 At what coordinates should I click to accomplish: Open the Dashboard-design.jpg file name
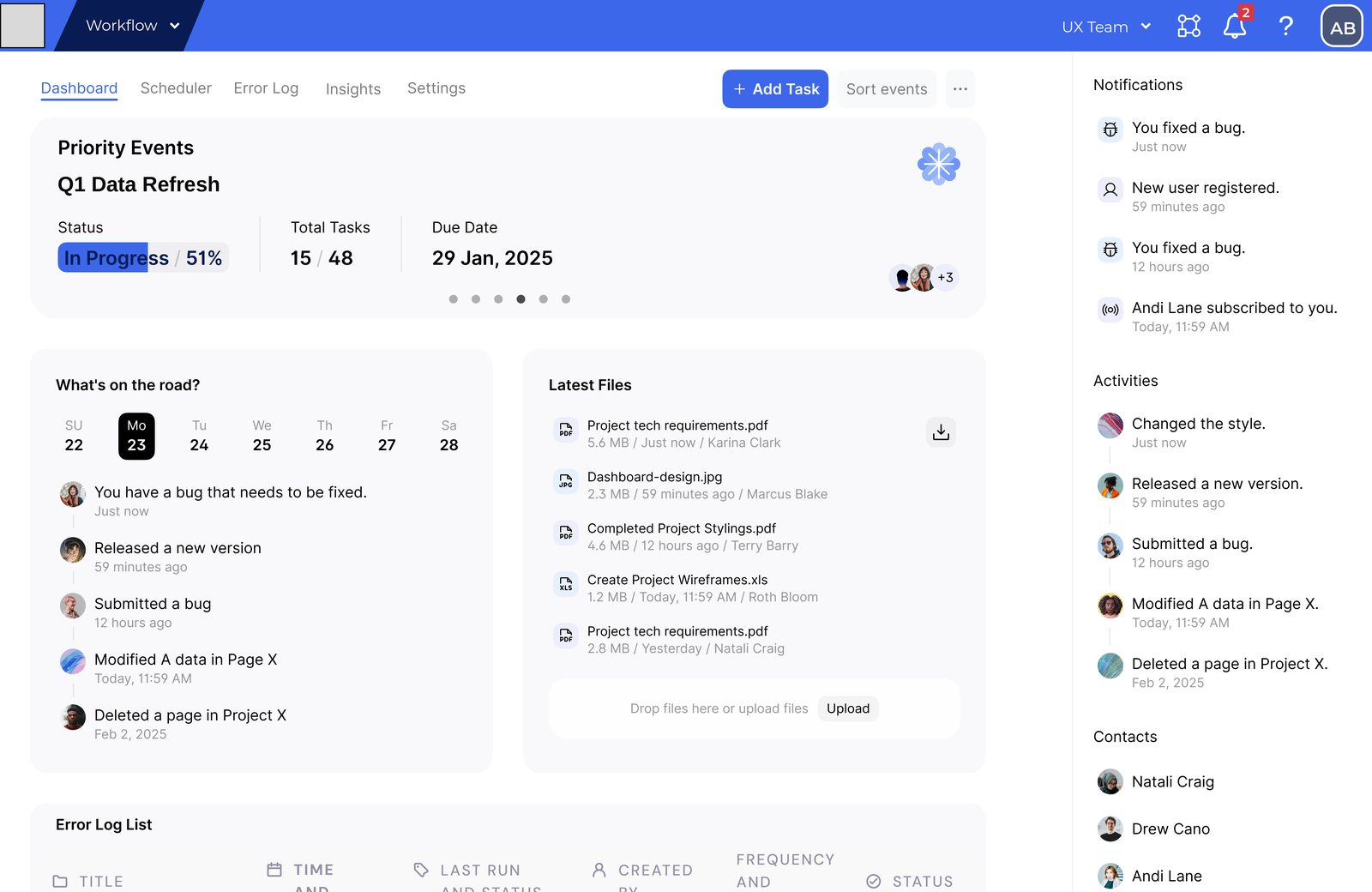[x=654, y=477]
